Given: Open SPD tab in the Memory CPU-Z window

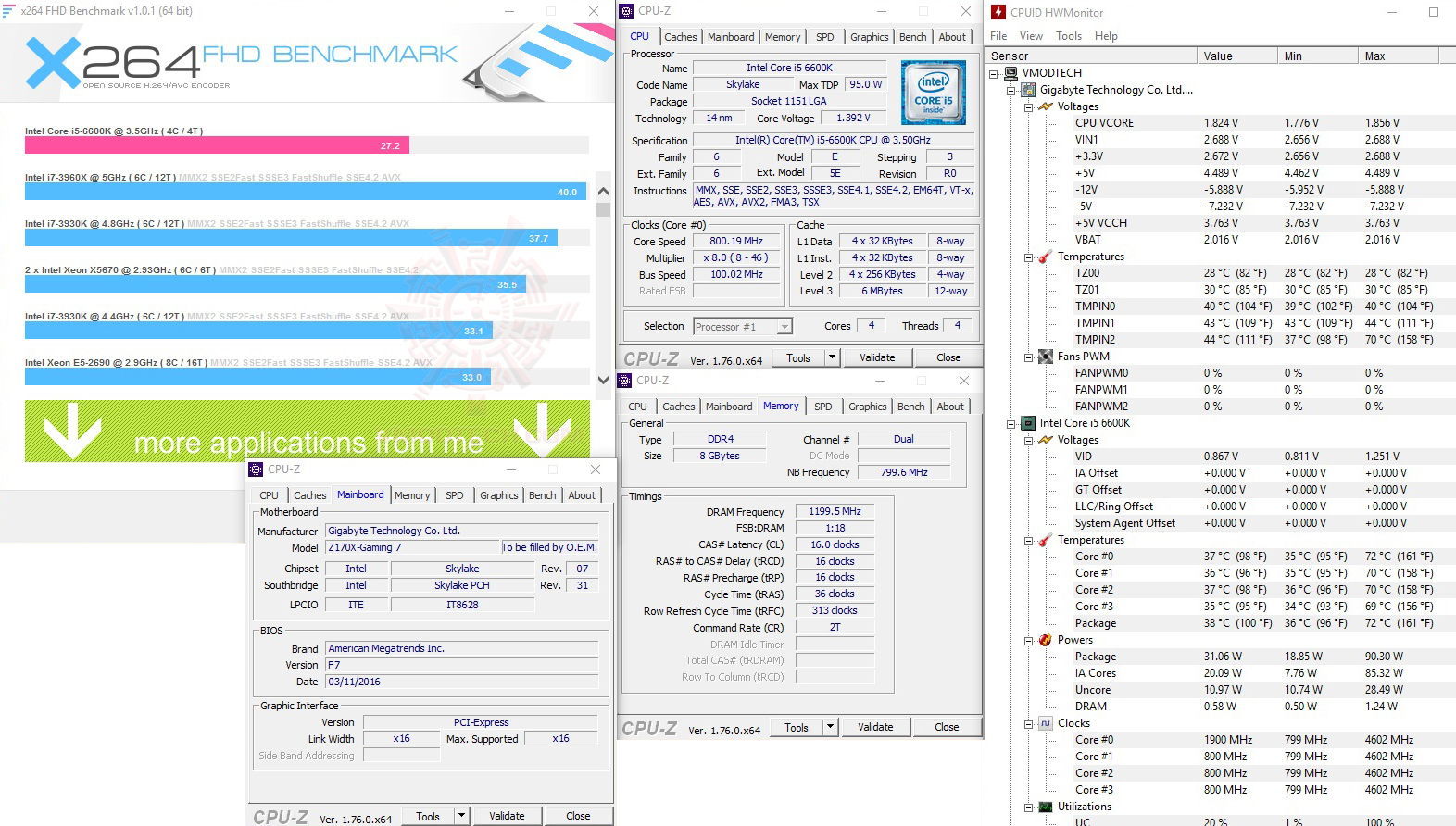Looking at the screenshot, I should point(822,407).
